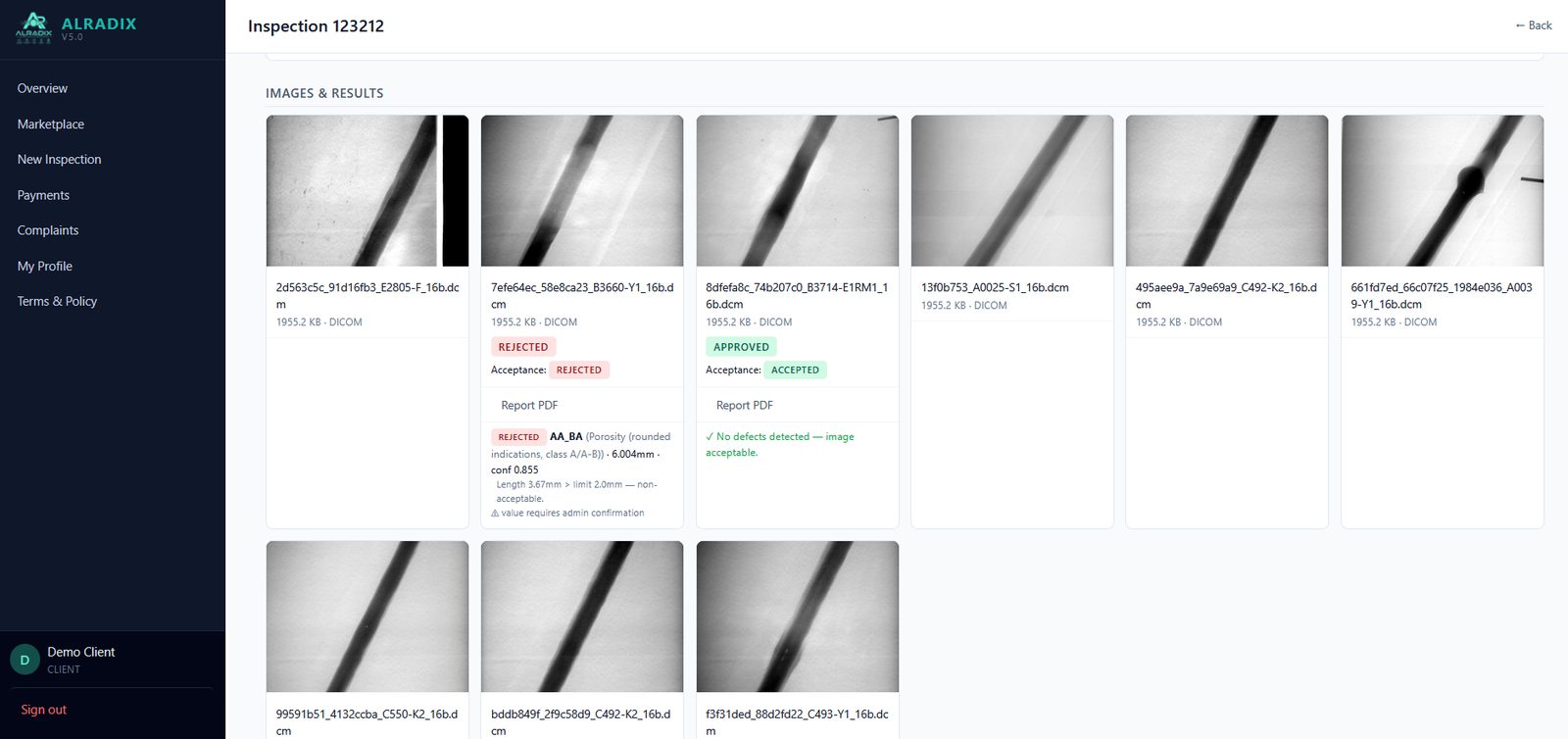This screenshot has height=739, width=1568.
Task: Click the ACCEPTED acceptance badge
Action: 795,370
